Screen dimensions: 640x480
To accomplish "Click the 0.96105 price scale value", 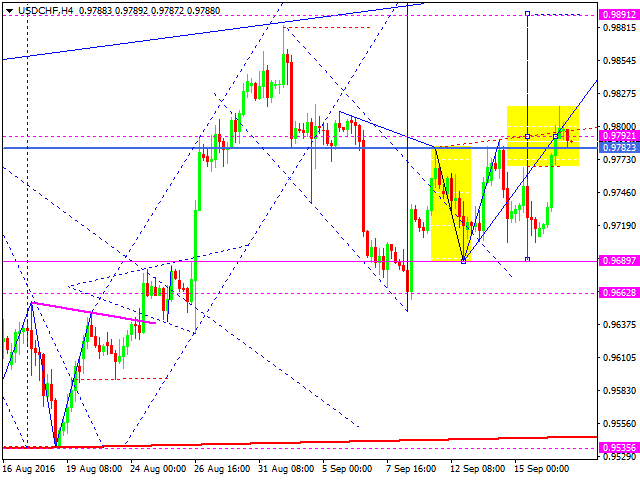I will (x=619, y=358).
